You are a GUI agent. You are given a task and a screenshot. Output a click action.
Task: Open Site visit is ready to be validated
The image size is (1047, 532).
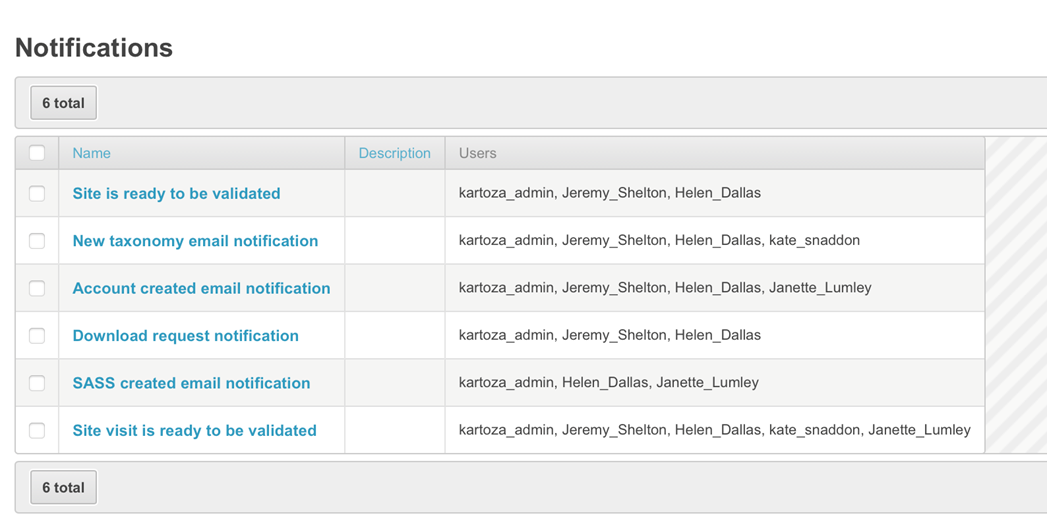coord(194,431)
